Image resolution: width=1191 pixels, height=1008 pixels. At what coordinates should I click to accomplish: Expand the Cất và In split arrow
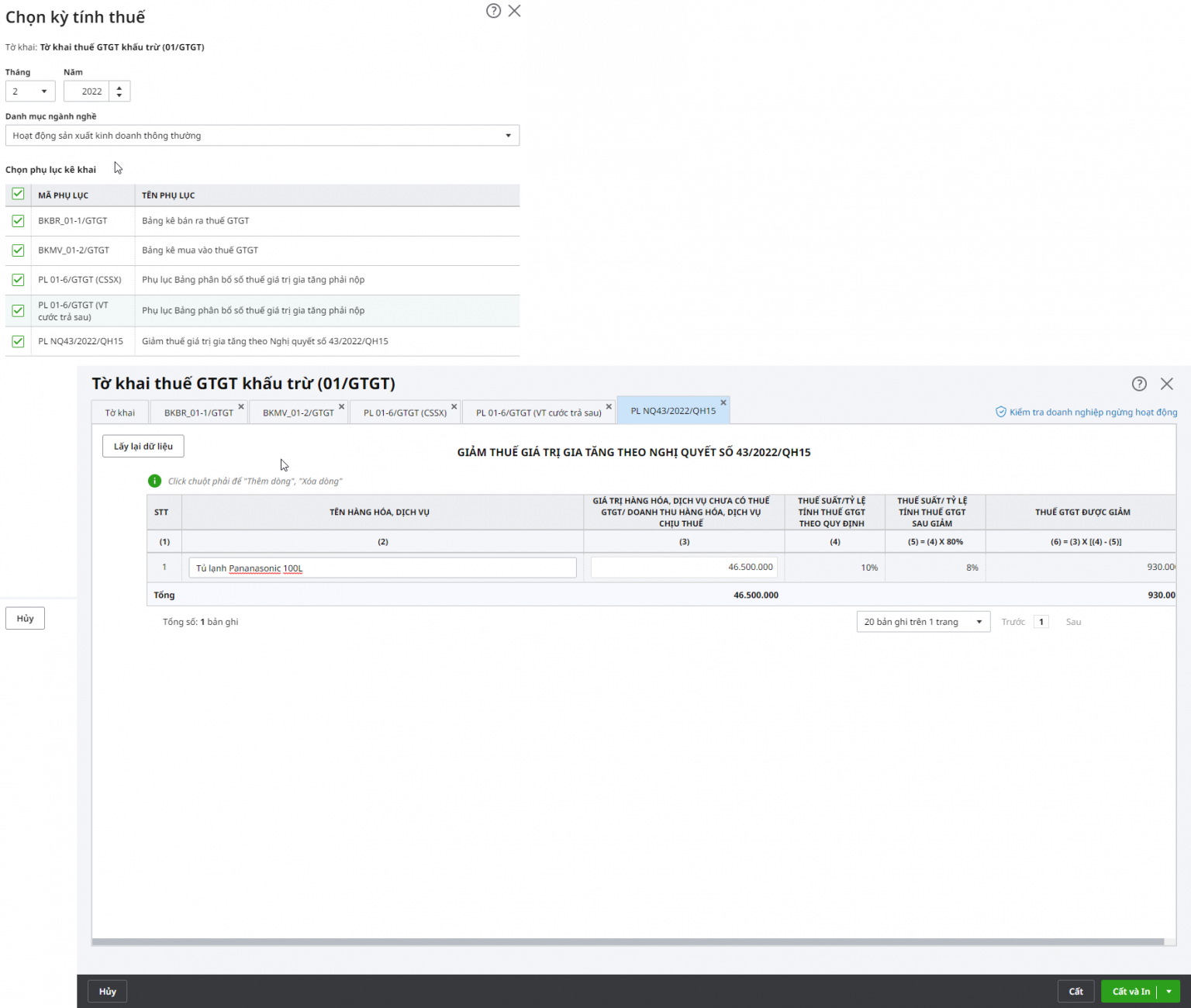pyautogui.click(x=1169, y=992)
